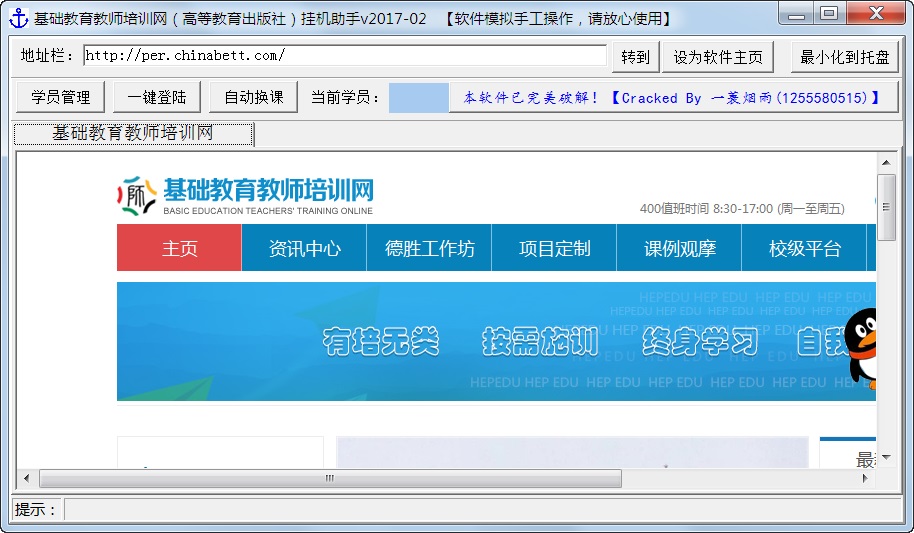Click the anchor app icon in title bar
This screenshot has width=914, height=533.
coord(19,18)
